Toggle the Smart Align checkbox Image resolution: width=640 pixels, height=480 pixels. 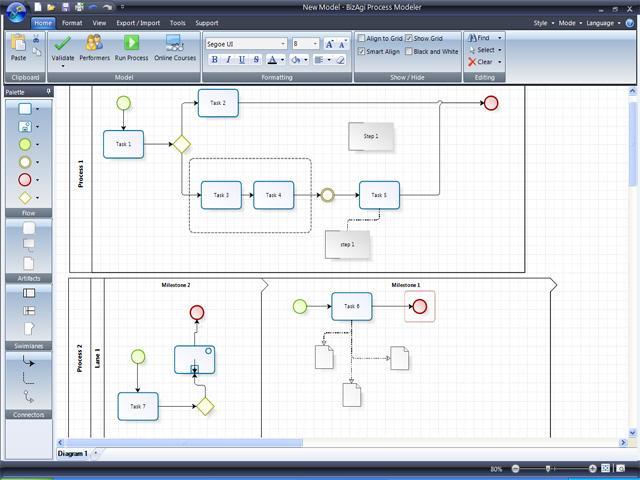pyautogui.click(x=361, y=51)
